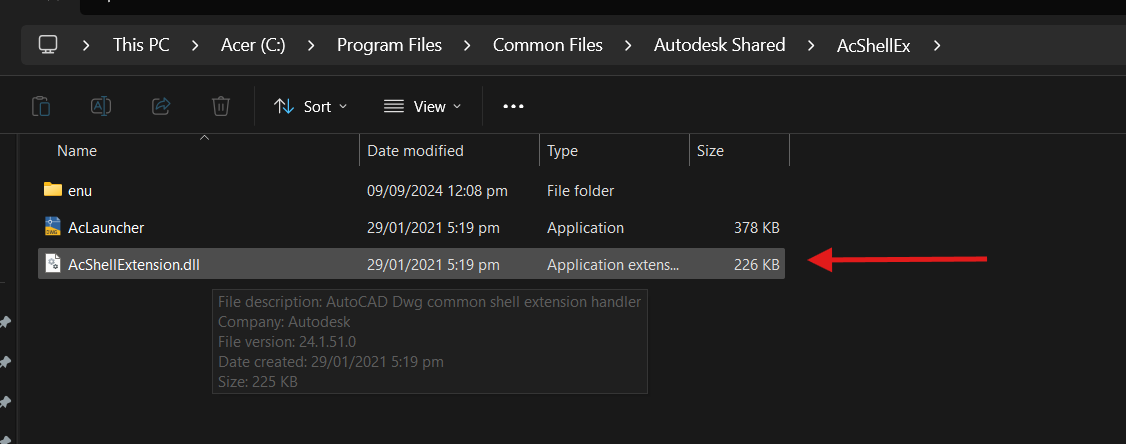Click the AcShellExtension.dll file icon
Screen dimensions: 1126x444
(x=53, y=264)
